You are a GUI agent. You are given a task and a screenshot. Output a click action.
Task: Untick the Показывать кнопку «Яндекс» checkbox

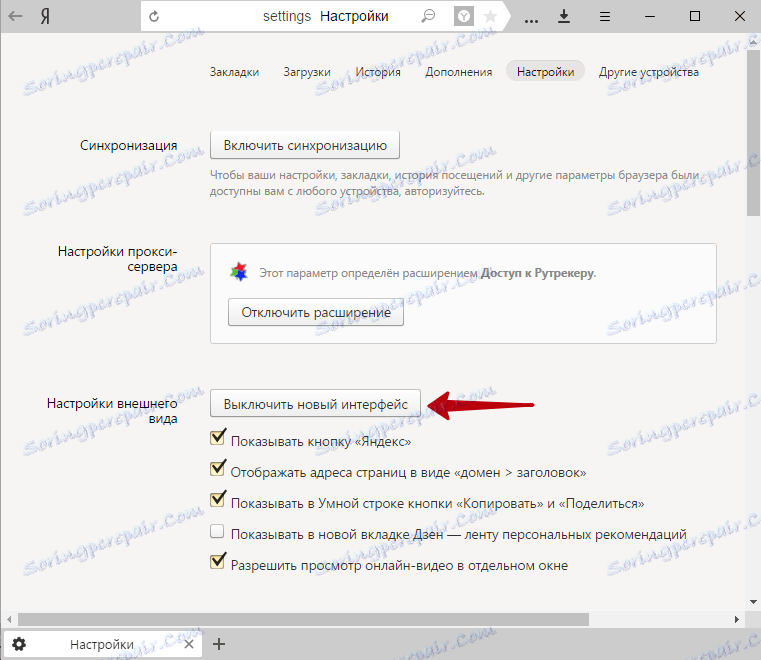(x=217, y=438)
